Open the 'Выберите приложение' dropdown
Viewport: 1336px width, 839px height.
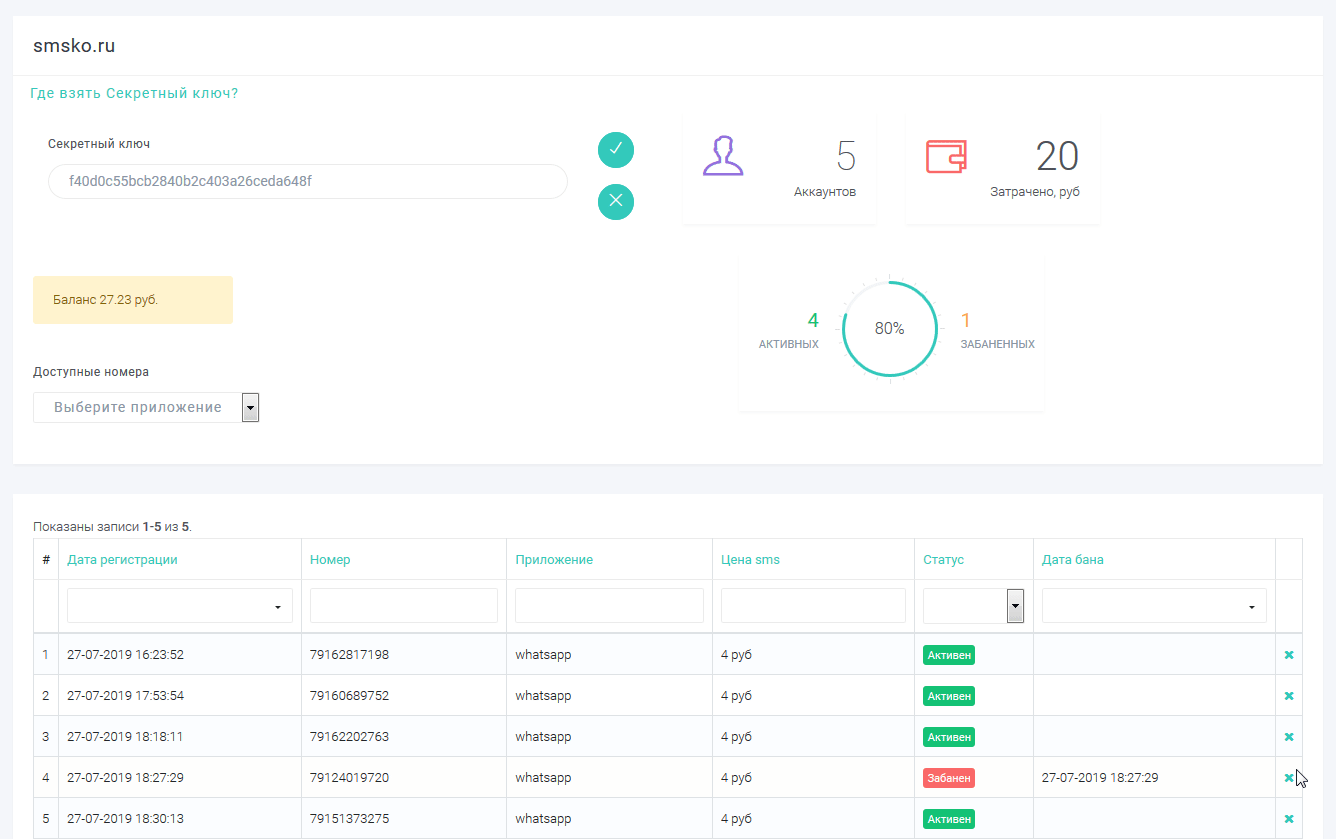tap(146, 408)
